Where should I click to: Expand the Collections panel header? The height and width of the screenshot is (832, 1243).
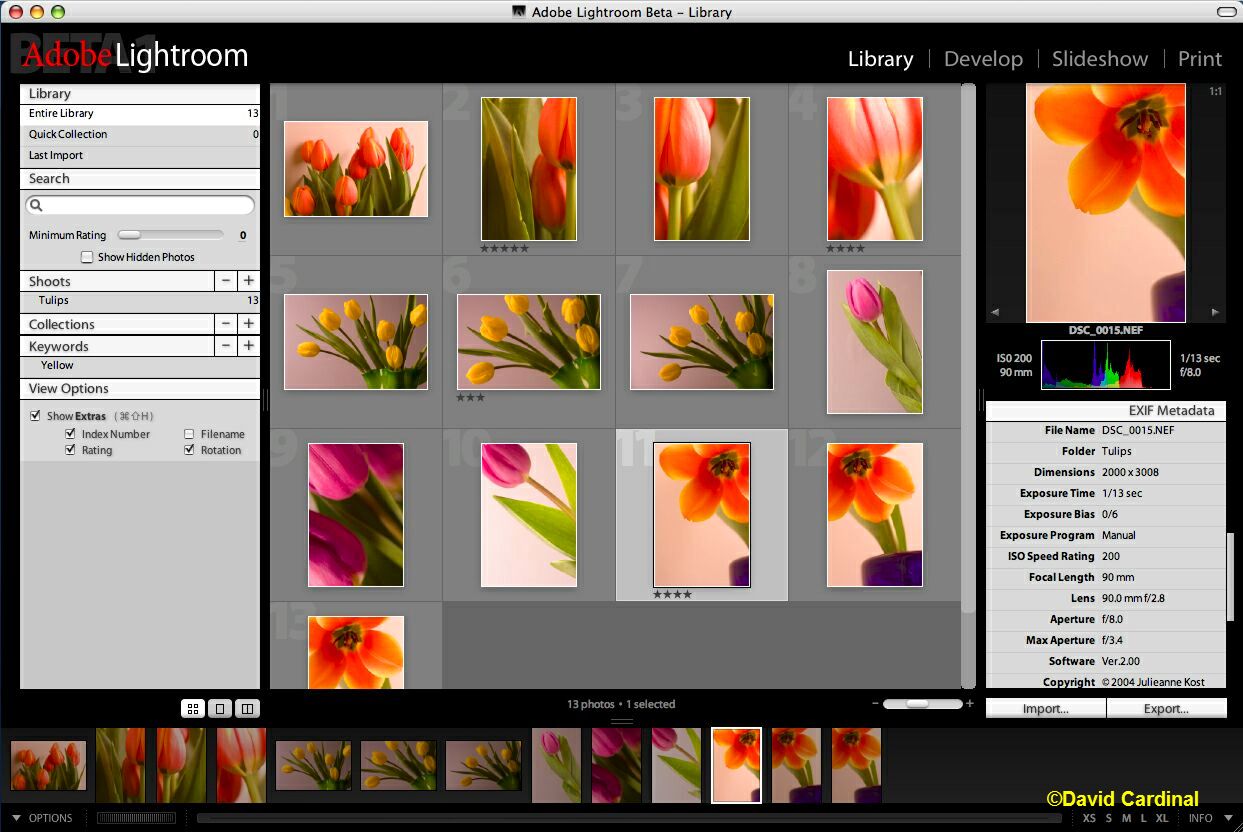pyautogui.click(x=117, y=324)
